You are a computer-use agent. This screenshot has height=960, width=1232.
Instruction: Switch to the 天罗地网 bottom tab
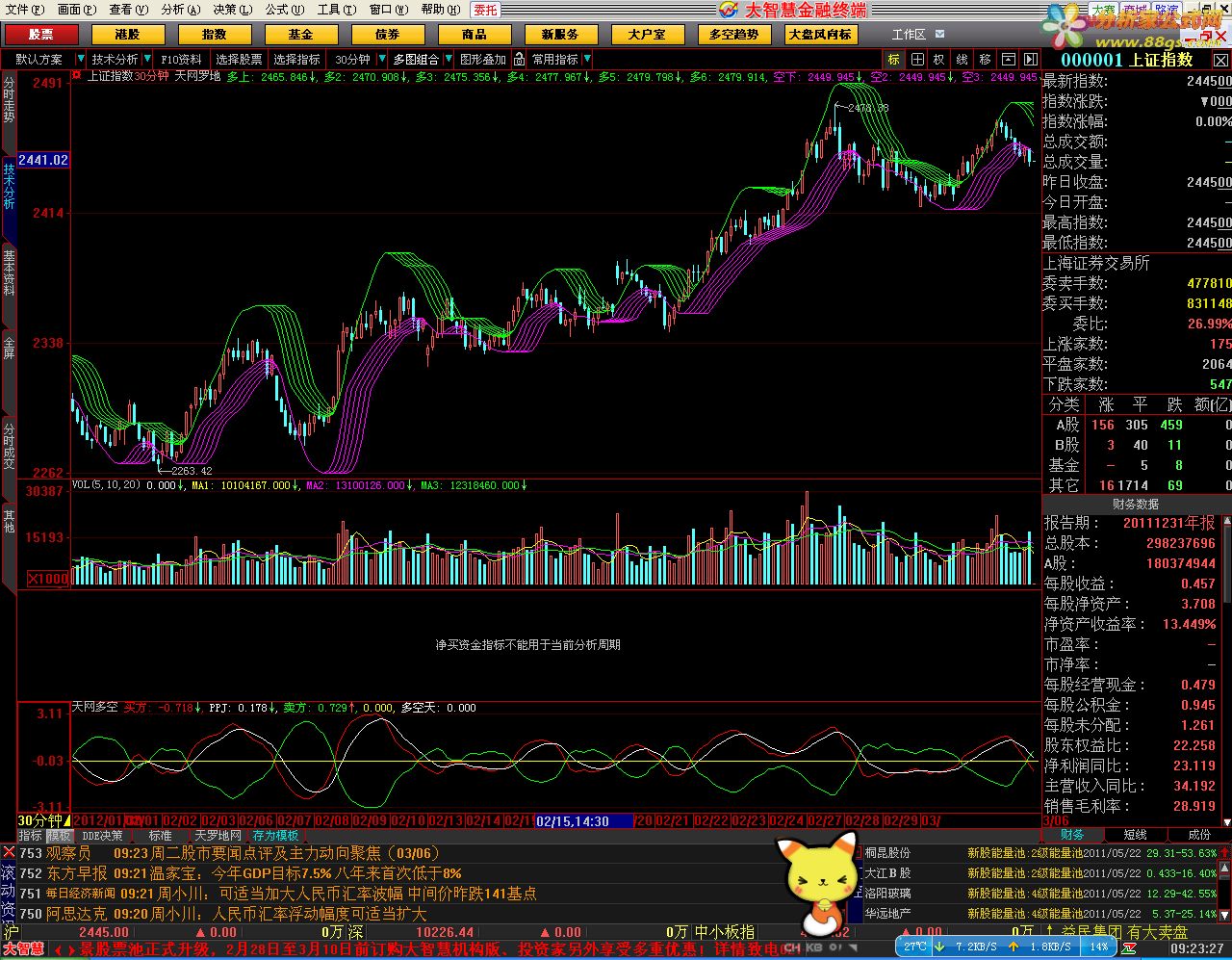click(218, 836)
